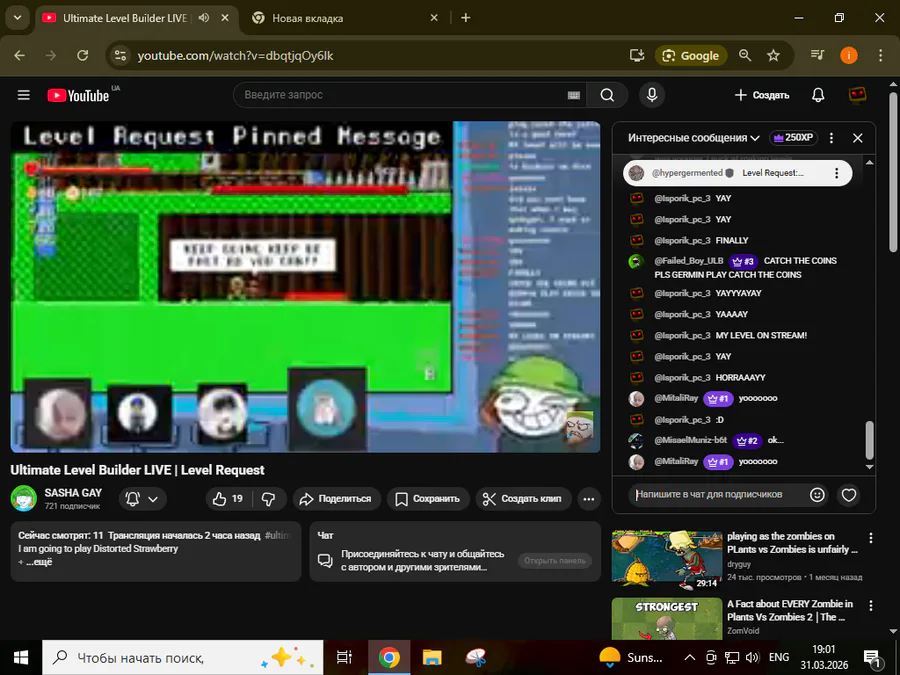Click @MisaelMuniz-b6t username in chat
This screenshot has height=675, width=900.
[x=690, y=440]
